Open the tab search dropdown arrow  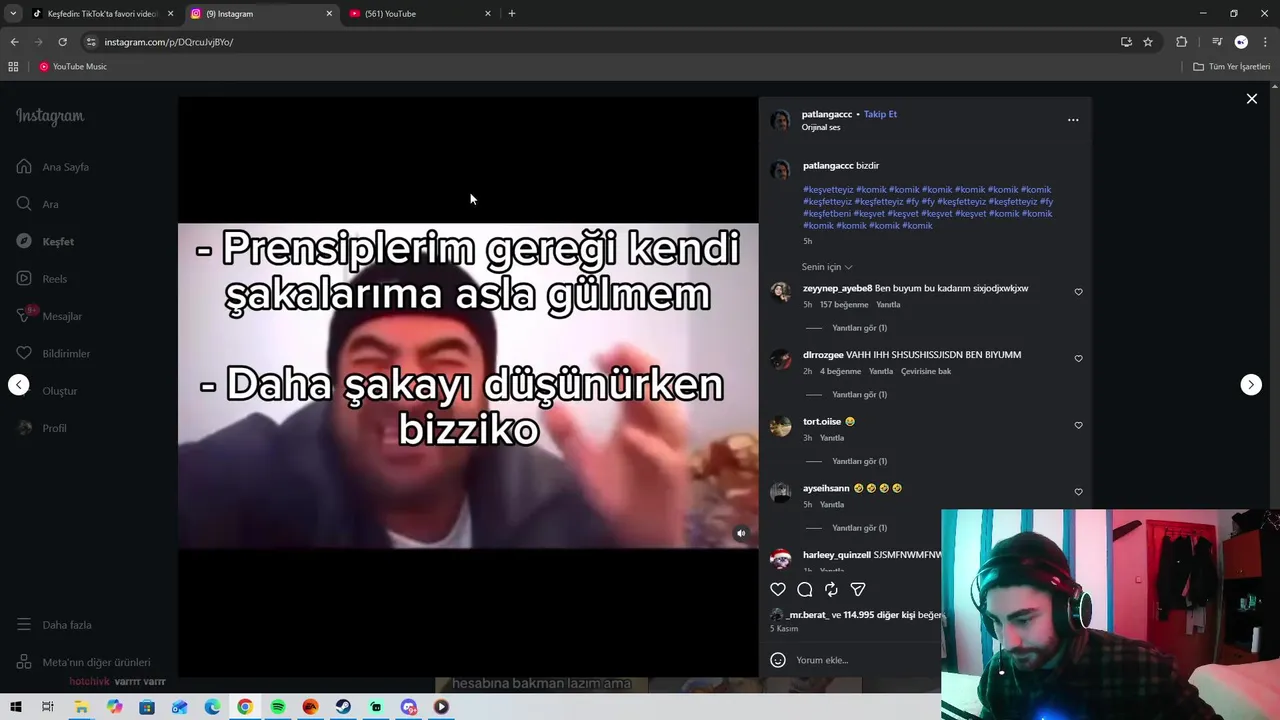click(13, 14)
